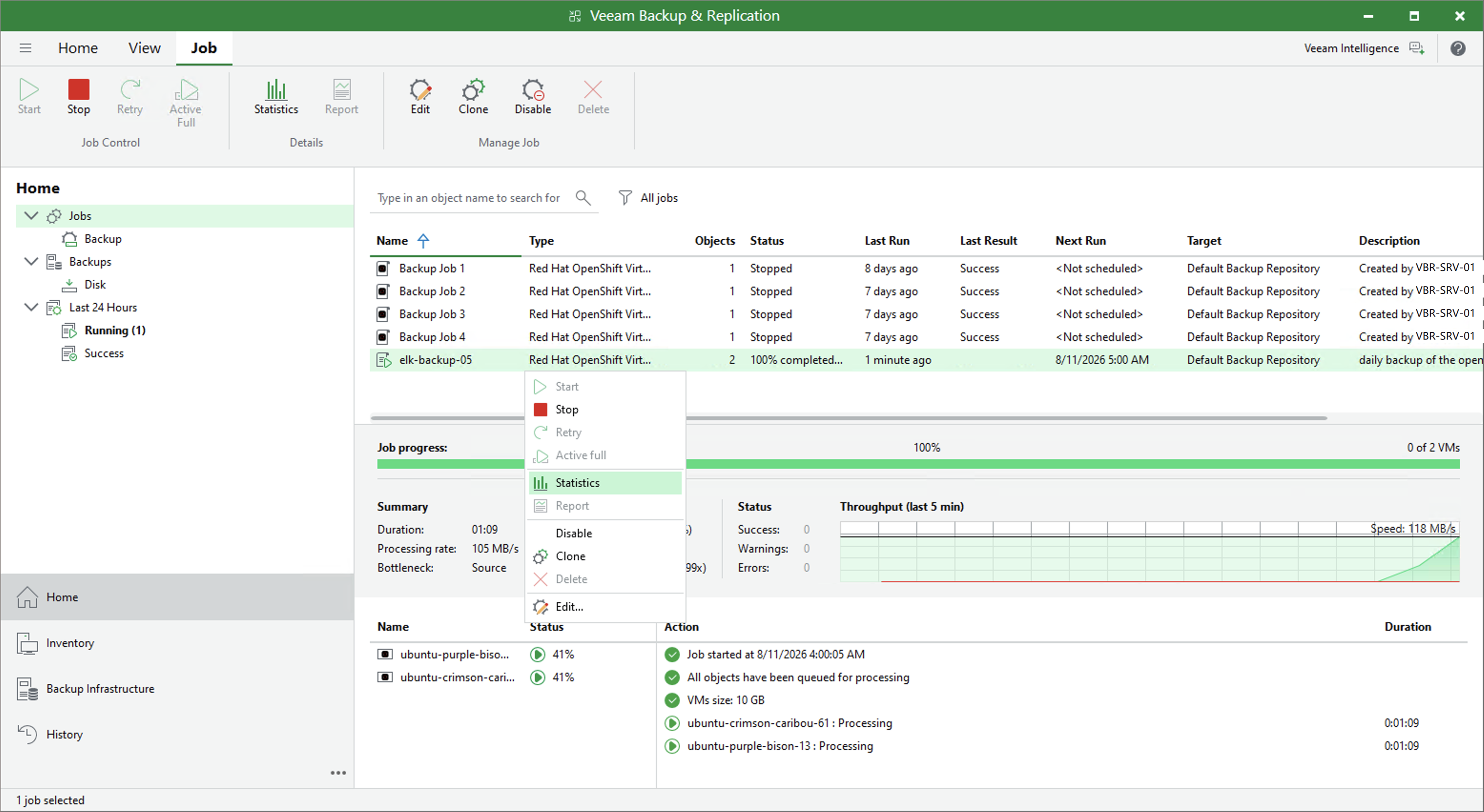1484x812 pixels.
Task: Select Disk node under Backups
Action: pyautogui.click(x=95, y=285)
